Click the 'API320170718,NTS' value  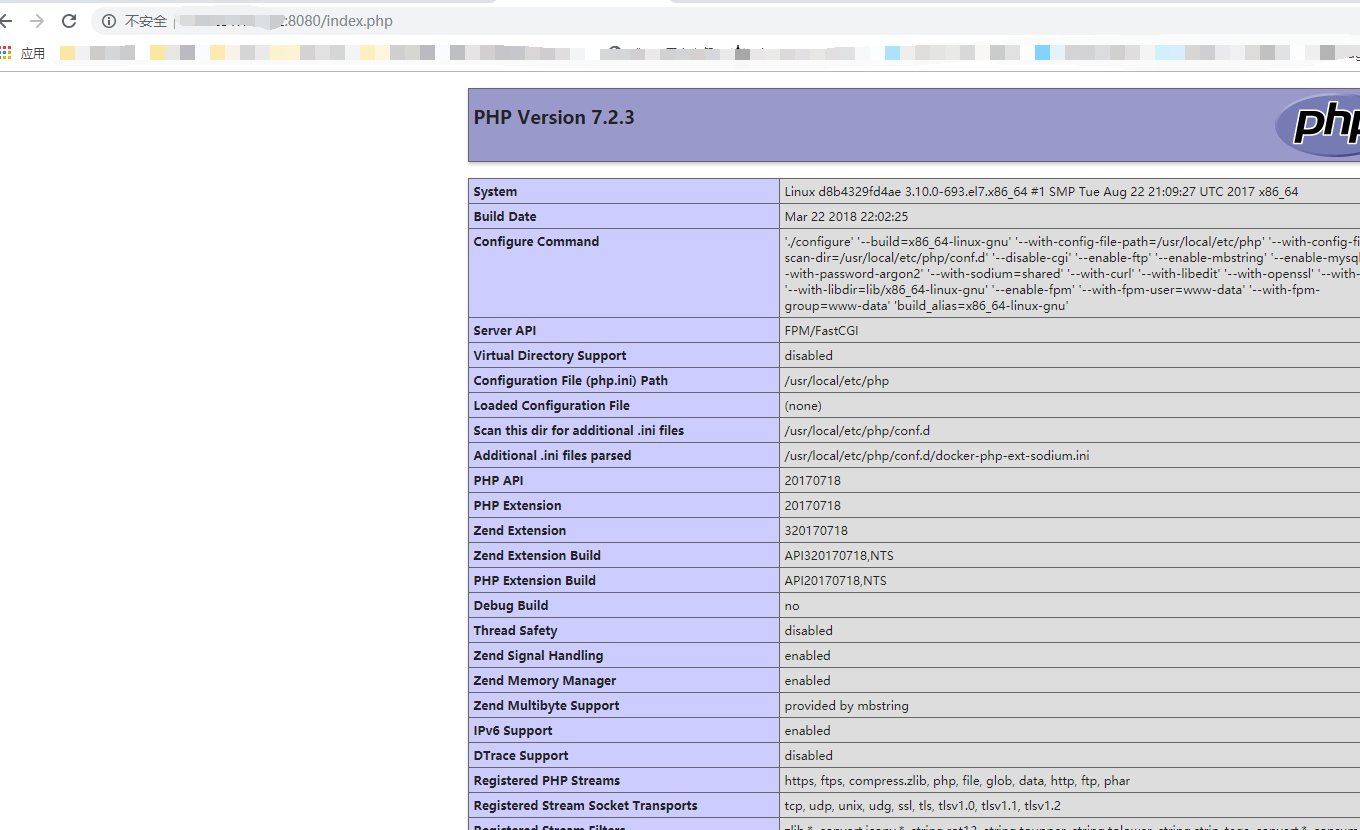coord(839,556)
